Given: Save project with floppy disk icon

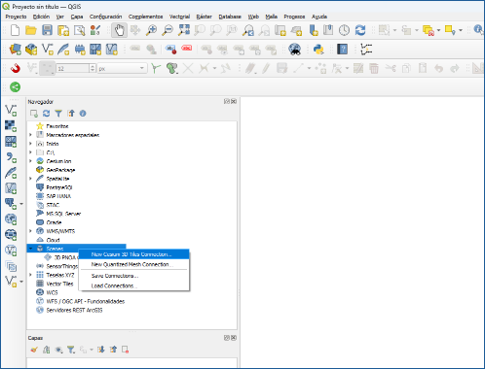Looking at the screenshot, I should 47,31.
